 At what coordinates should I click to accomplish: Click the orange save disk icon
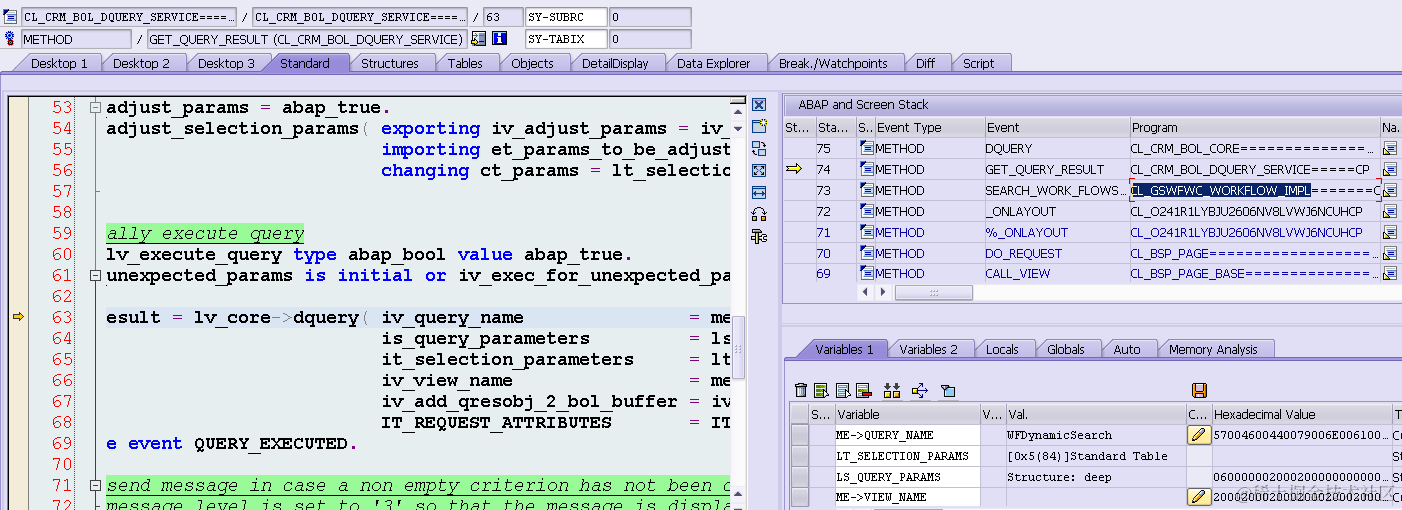[1199, 390]
